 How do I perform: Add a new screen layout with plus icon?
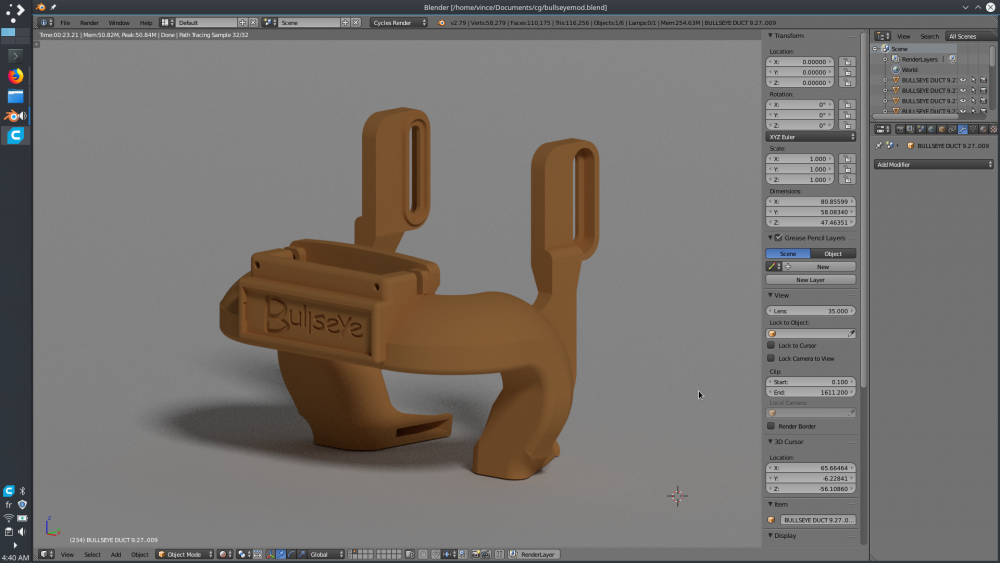[x=242, y=22]
